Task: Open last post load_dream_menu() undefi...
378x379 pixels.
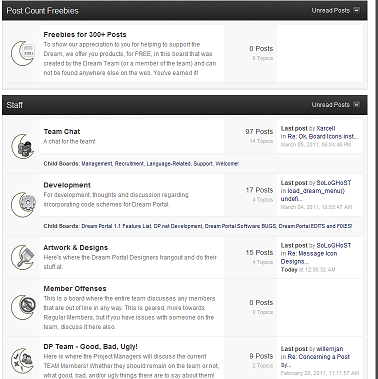Action: [313, 195]
